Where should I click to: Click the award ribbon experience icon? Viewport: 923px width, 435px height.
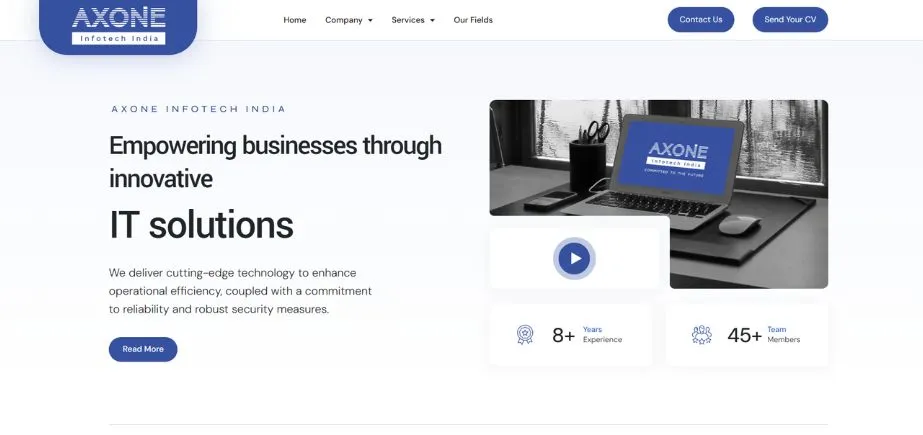pyautogui.click(x=524, y=334)
